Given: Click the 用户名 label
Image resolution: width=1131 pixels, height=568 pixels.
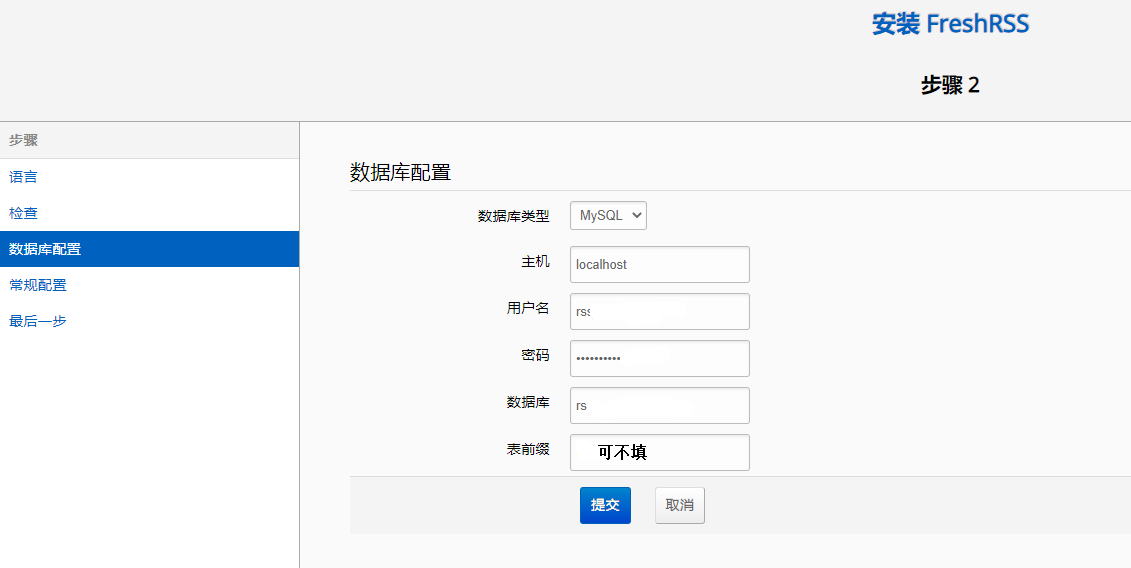Looking at the screenshot, I should [528, 308].
